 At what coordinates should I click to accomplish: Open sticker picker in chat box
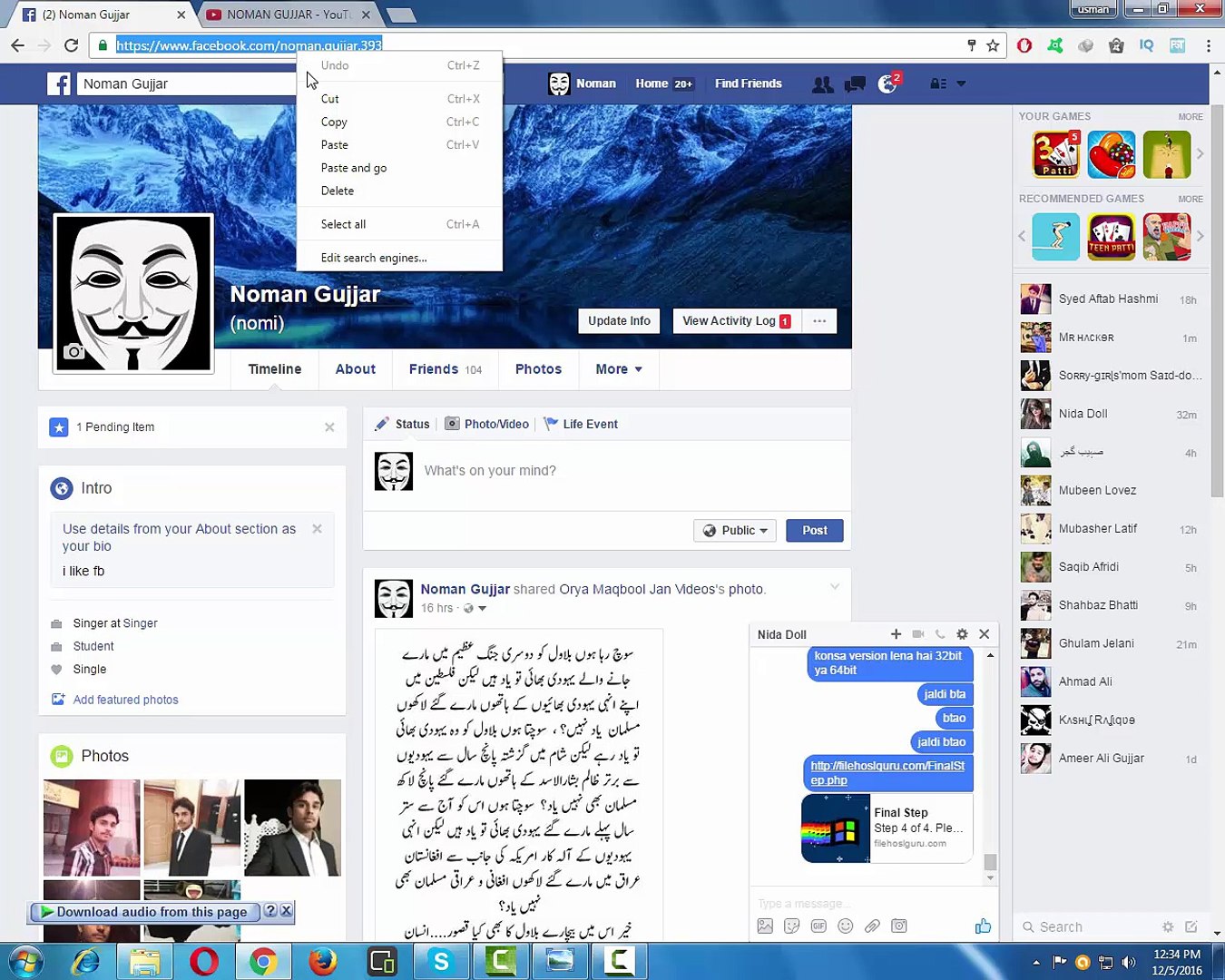click(792, 926)
